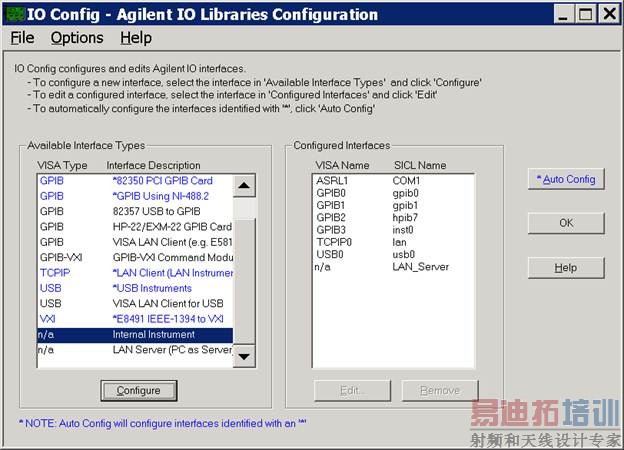Image resolution: width=624 pixels, height=450 pixels.
Task: Select the Internal Instrument row
Action: (135, 335)
